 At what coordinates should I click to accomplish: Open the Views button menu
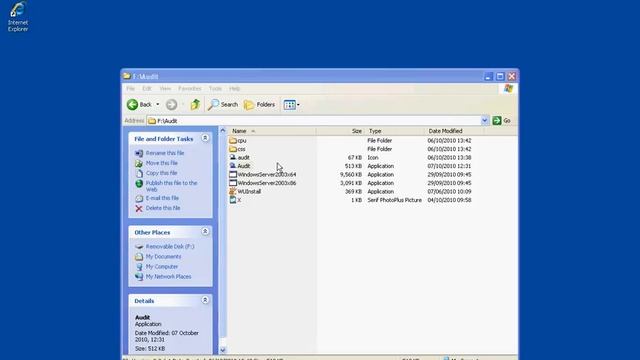[291, 104]
